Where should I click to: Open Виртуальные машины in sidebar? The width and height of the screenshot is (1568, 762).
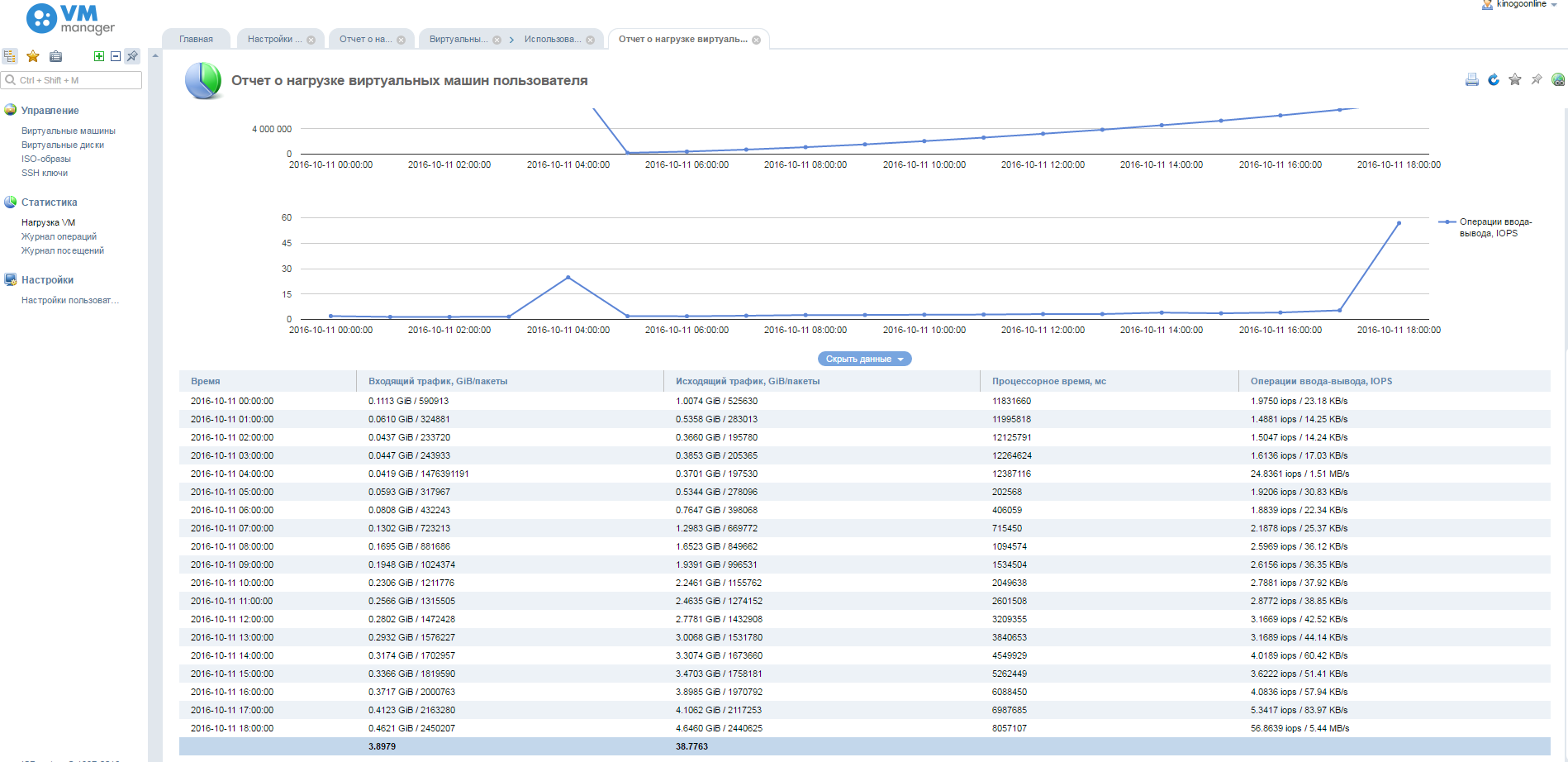tap(69, 131)
